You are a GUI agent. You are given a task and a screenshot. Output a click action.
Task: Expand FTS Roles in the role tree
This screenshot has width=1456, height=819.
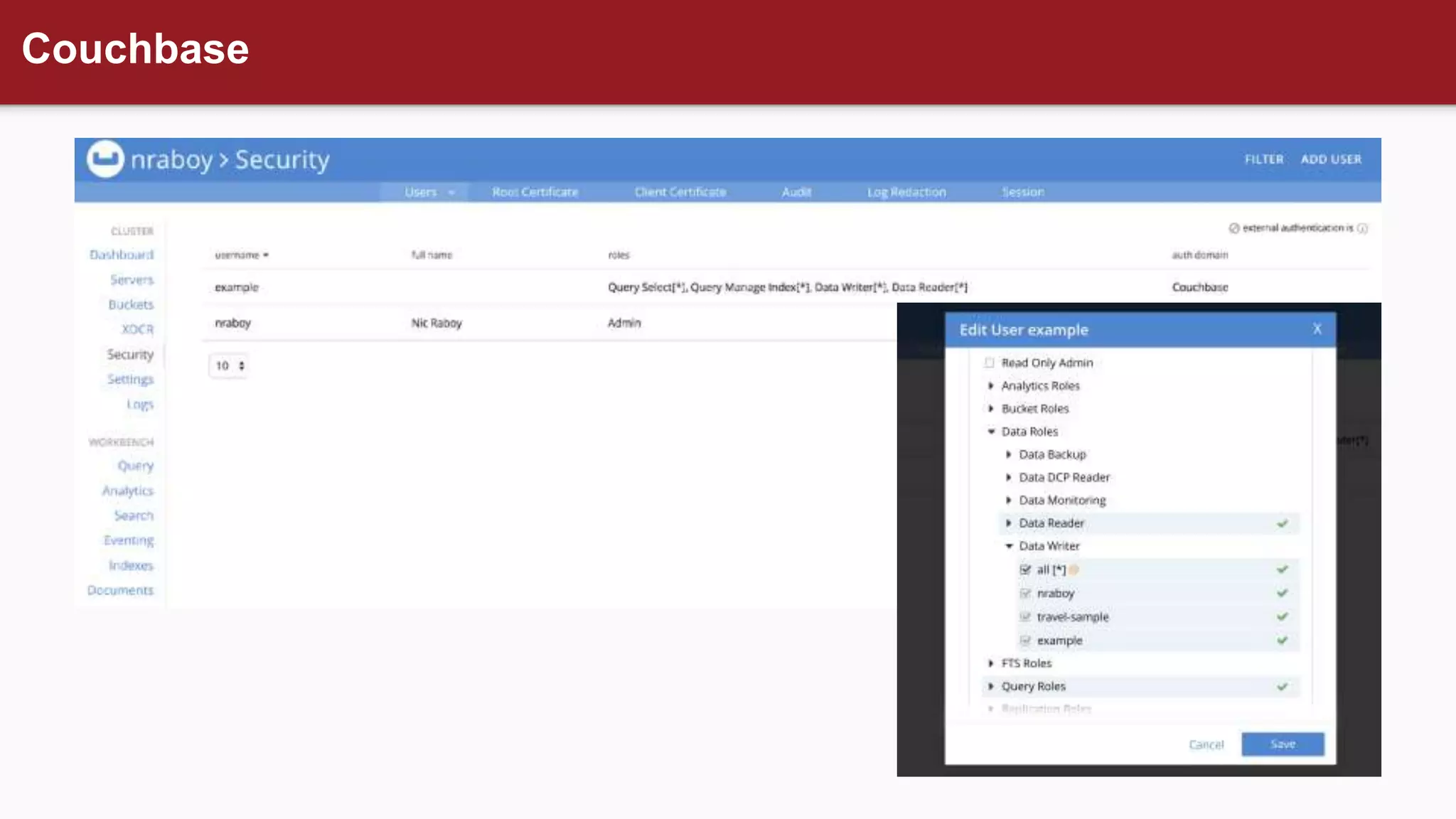click(991, 663)
